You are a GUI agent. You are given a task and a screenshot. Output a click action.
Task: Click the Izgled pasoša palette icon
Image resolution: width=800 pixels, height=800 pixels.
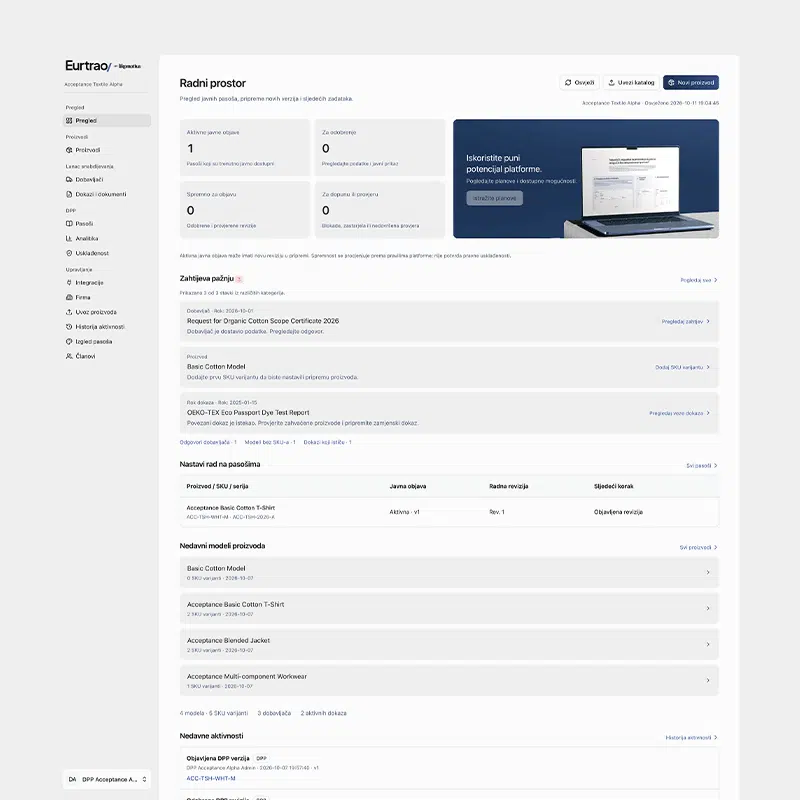click(69, 342)
